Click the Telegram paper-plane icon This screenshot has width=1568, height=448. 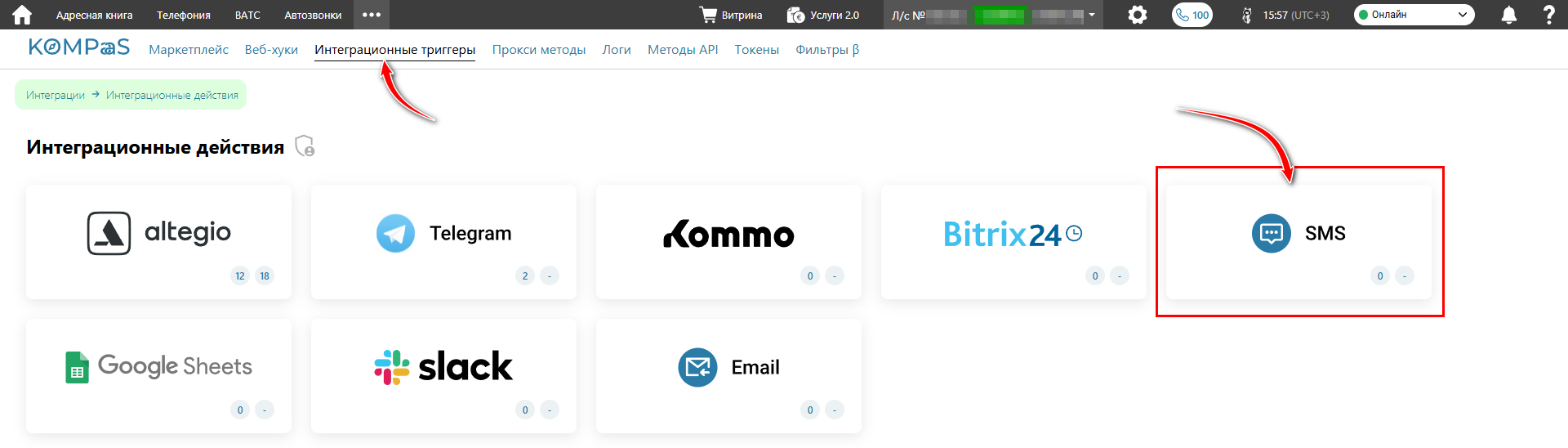point(395,234)
